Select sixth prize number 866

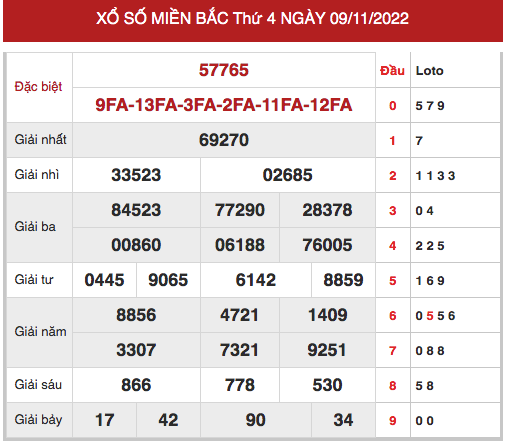[x=136, y=385]
